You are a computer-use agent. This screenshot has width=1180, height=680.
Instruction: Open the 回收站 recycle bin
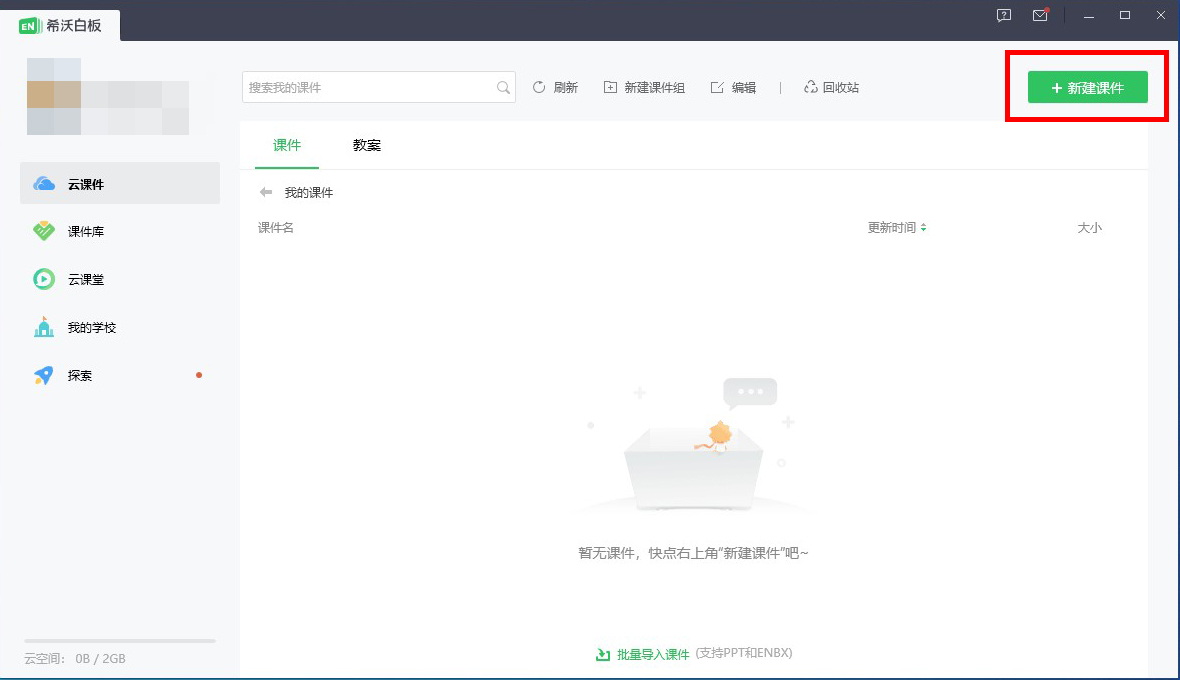pyautogui.click(x=831, y=87)
